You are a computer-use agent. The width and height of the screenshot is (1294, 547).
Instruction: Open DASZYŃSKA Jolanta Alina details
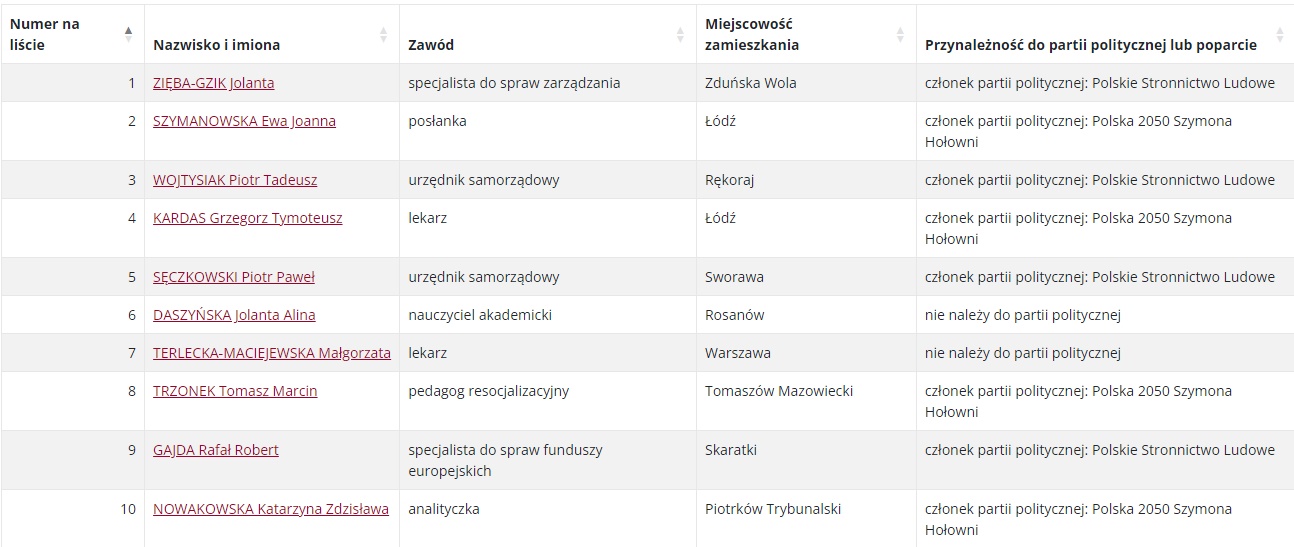pos(234,315)
